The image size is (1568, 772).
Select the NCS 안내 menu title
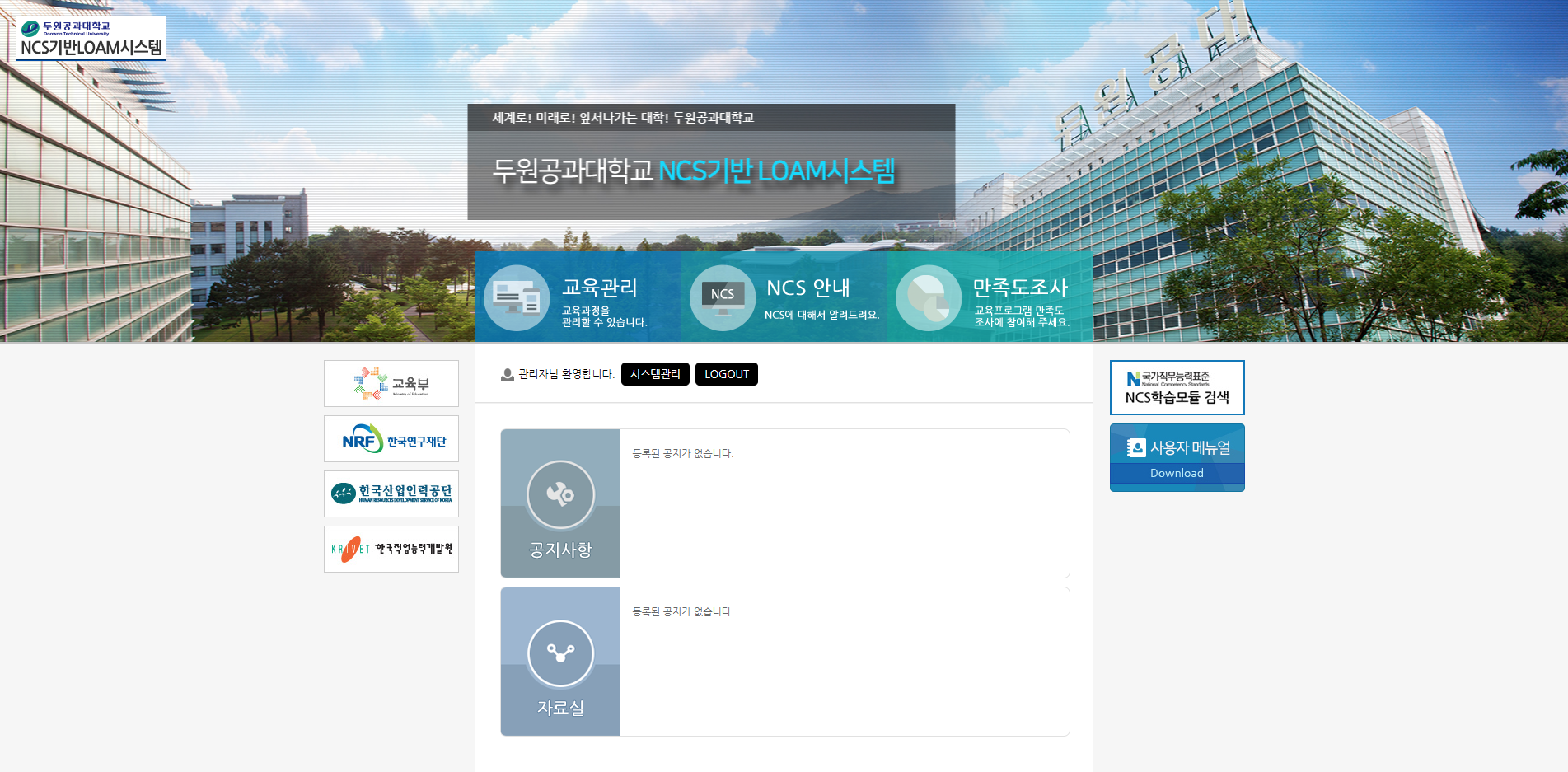tap(807, 288)
